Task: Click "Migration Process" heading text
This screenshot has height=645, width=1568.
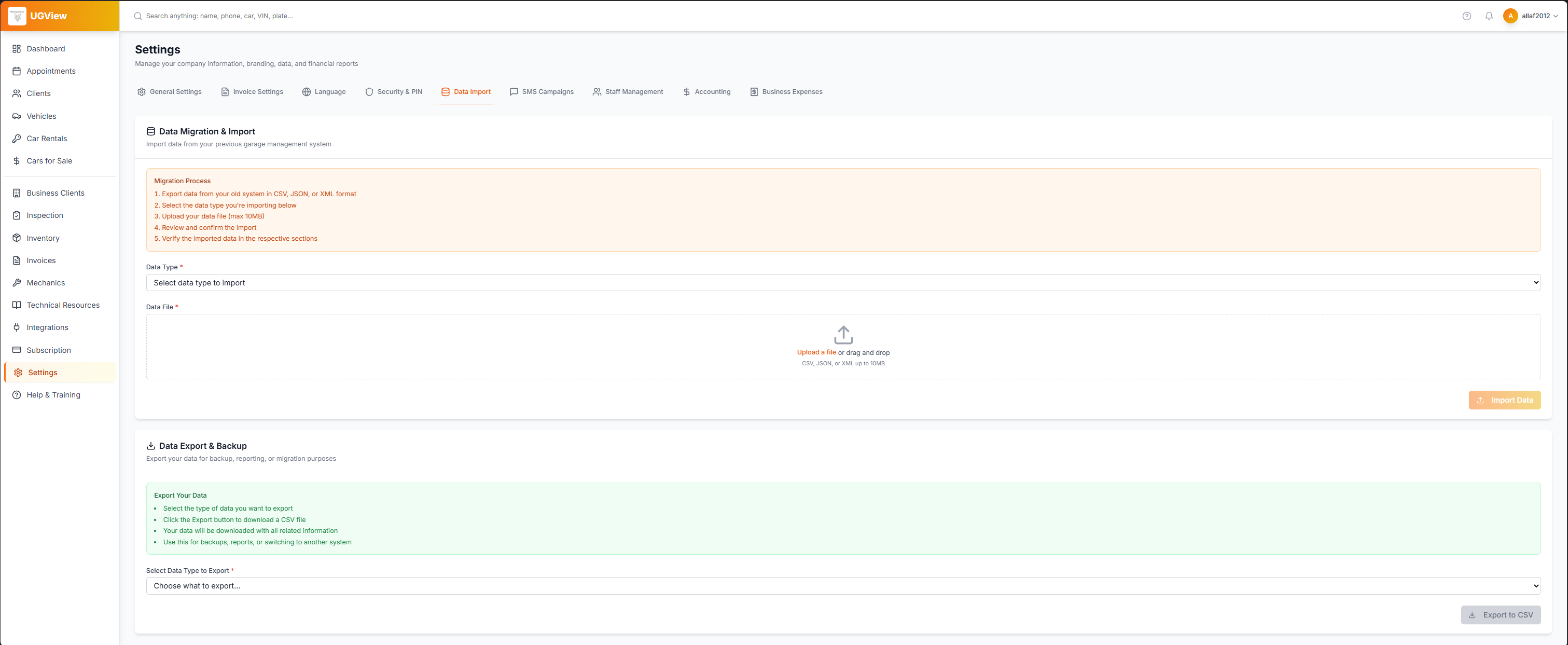Action: [182, 181]
